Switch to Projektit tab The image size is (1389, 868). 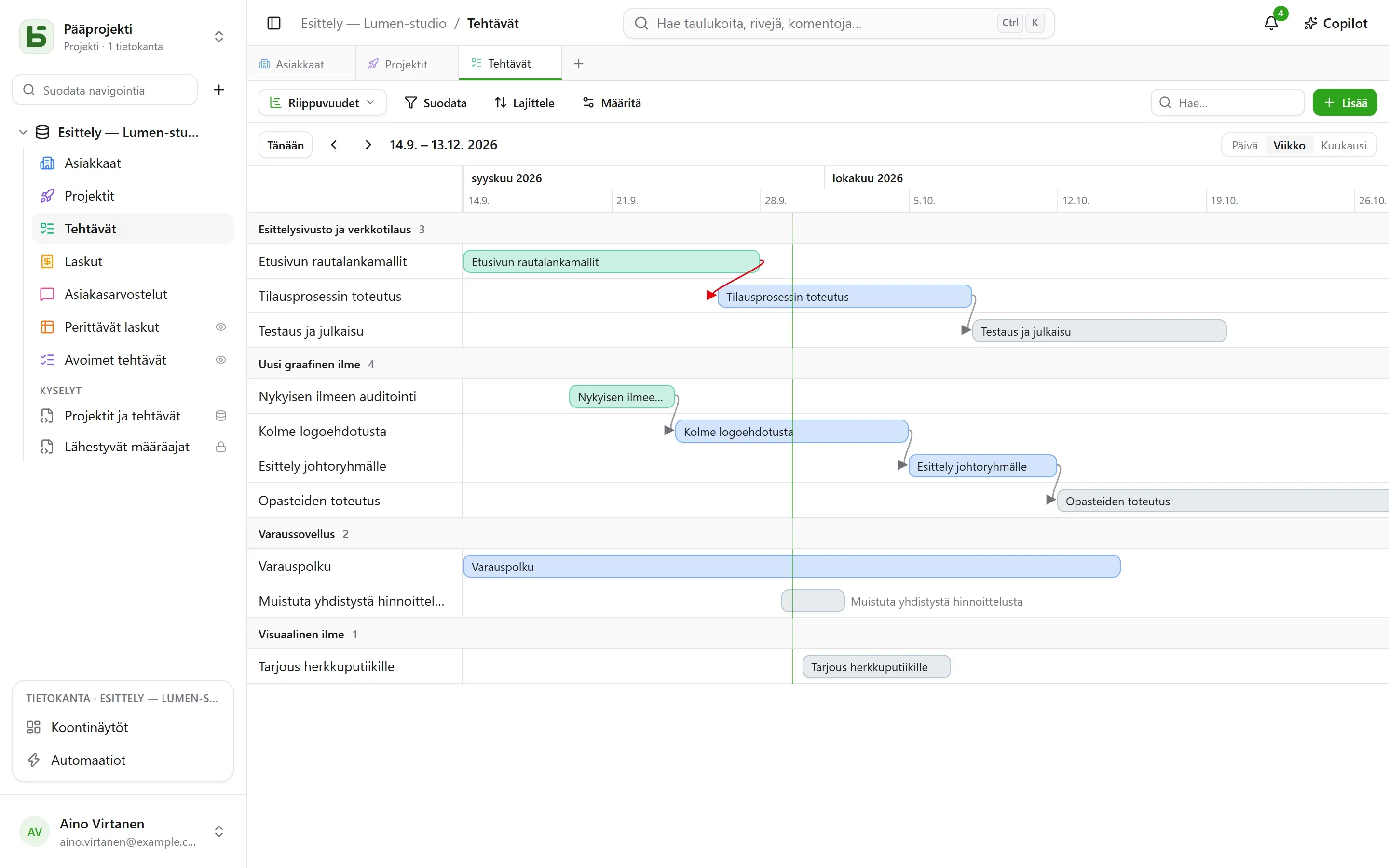[407, 64]
